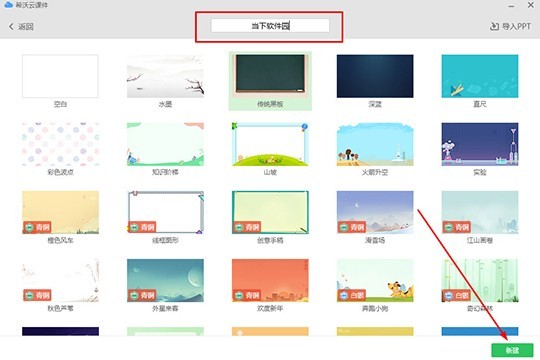Image resolution: width=540 pixels, height=360 pixels.
Task: Select the 江山画卷 misty landscape template
Action: click(480, 212)
